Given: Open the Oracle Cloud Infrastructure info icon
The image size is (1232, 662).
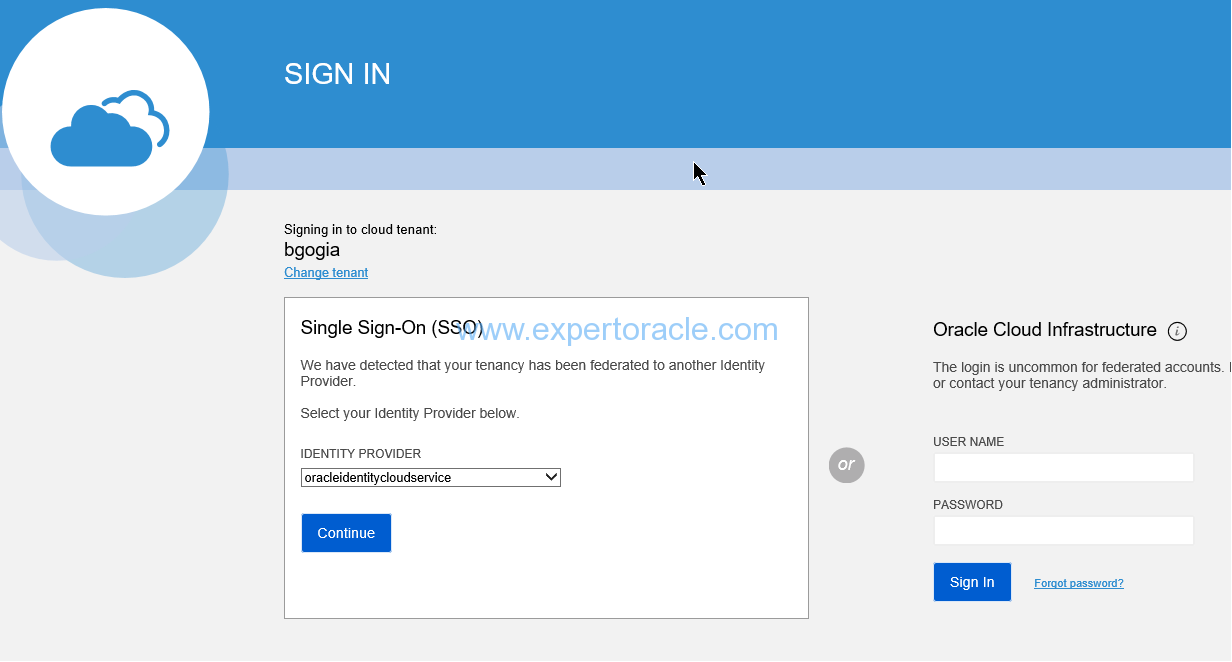Looking at the screenshot, I should pos(1177,331).
